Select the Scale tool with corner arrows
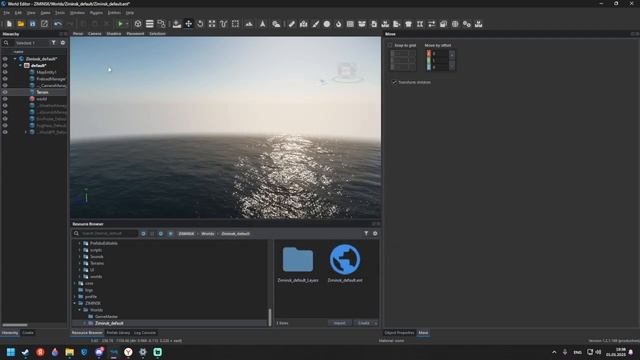This screenshot has height=360, width=640. [212, 24]
